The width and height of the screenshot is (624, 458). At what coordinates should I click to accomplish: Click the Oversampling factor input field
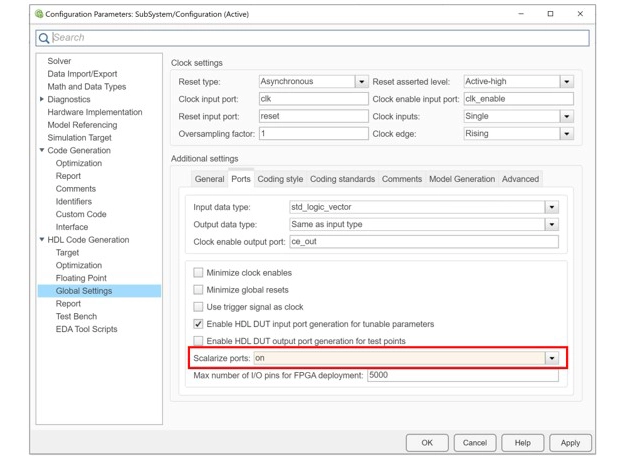coord(313,133)
